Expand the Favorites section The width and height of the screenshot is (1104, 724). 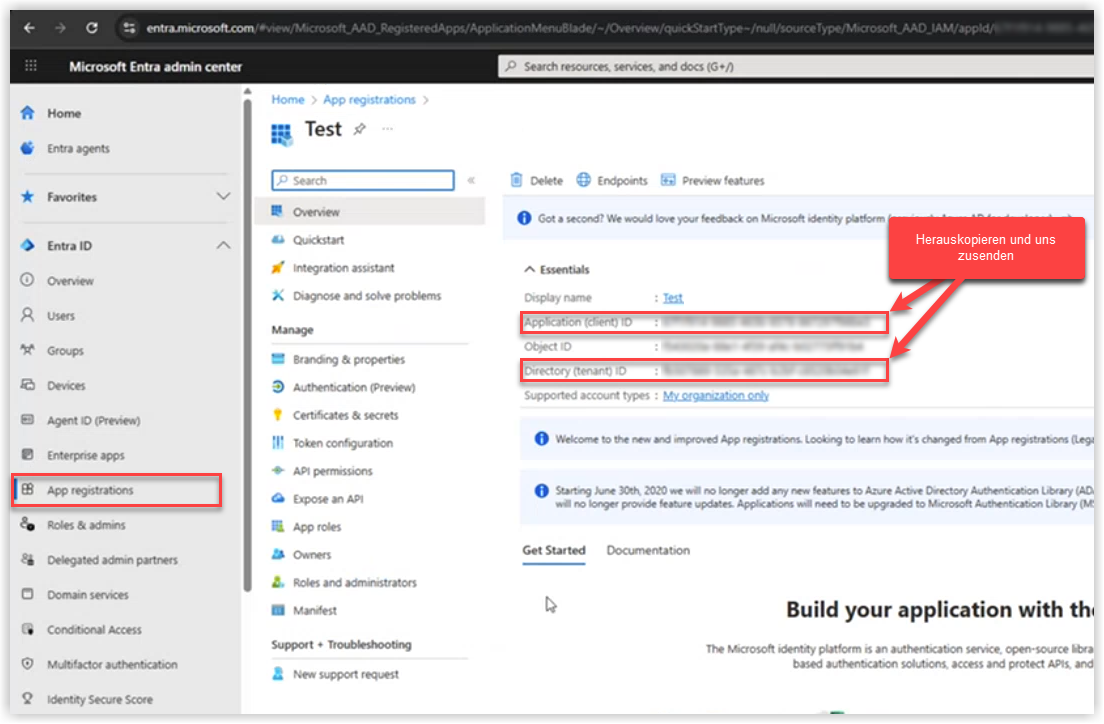[x=223, y=197]
